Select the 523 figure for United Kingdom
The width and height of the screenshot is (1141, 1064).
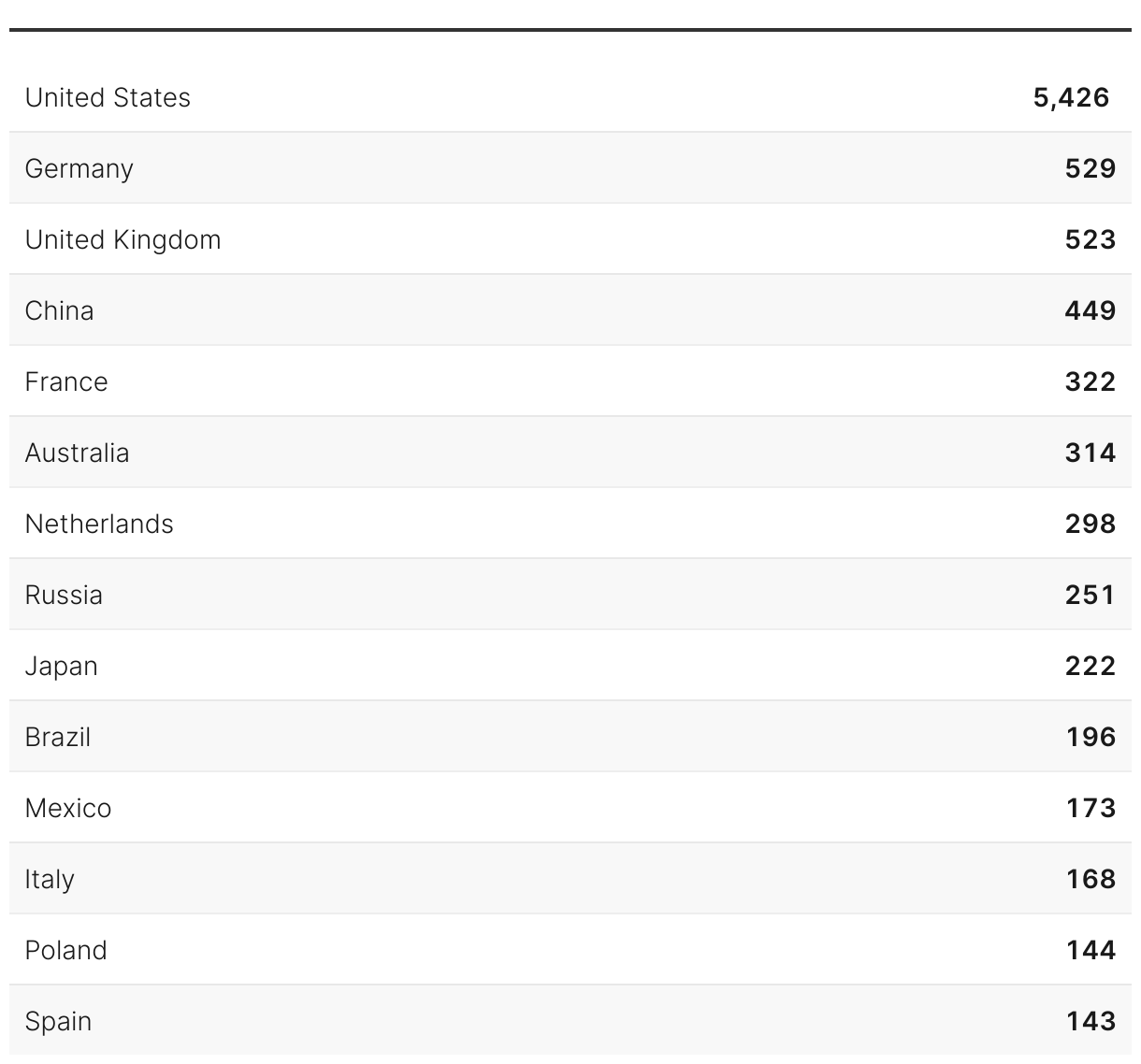click(x=1090, y=239)
